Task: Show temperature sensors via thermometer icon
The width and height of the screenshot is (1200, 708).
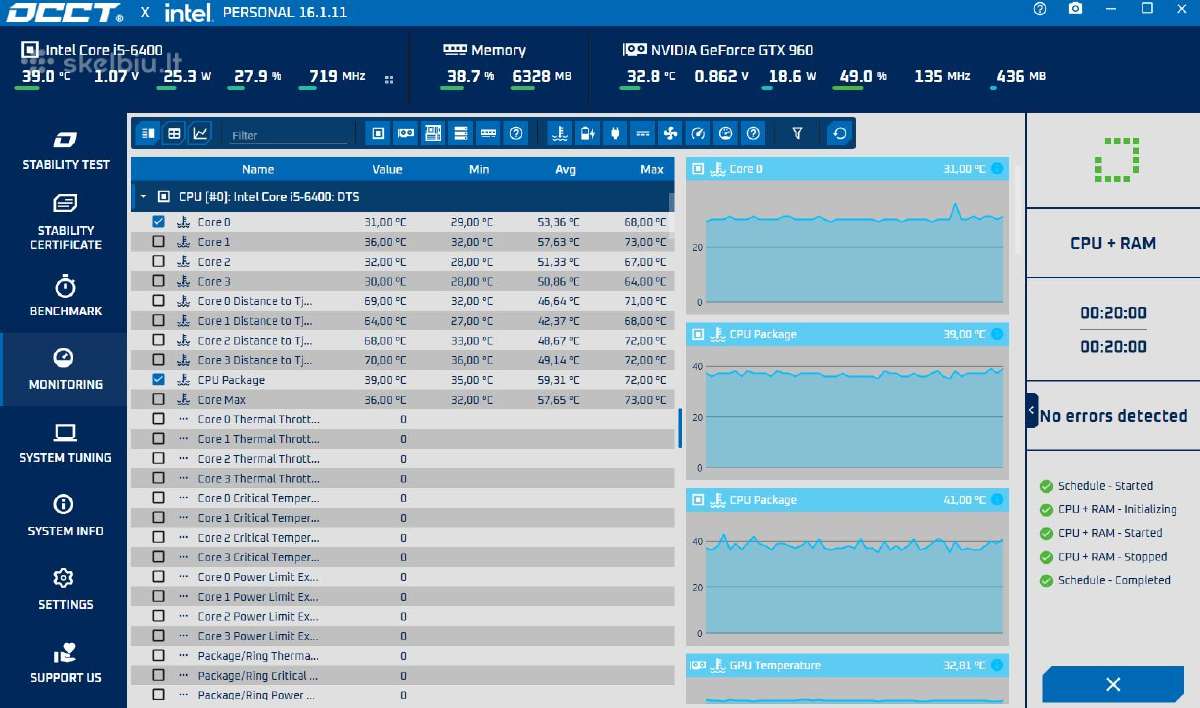Action: 560,133
